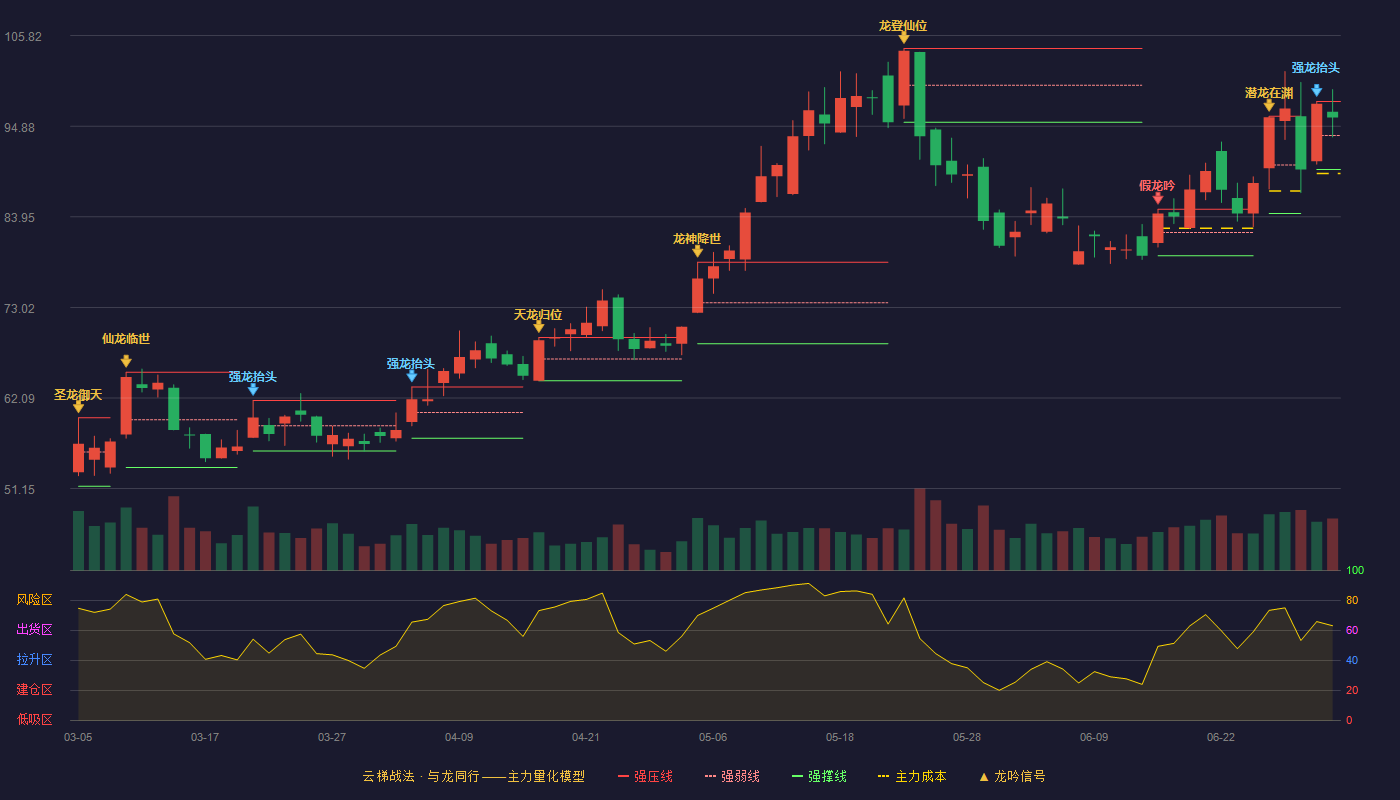Select the 风险区 zone label
This screenshot has width=1400, height=800.
(x=35, y=600)
